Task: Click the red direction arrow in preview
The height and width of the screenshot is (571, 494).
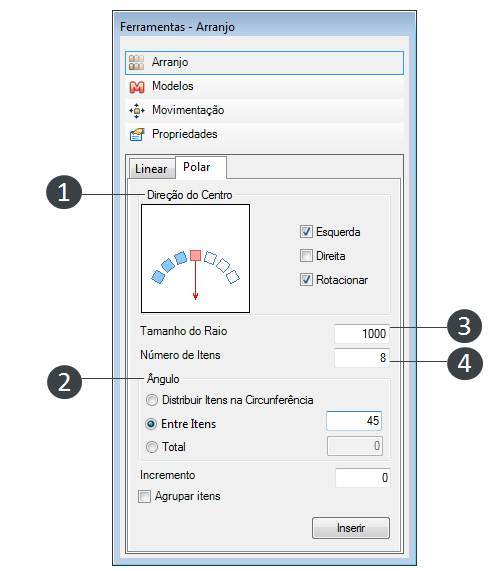Action: 195,280
